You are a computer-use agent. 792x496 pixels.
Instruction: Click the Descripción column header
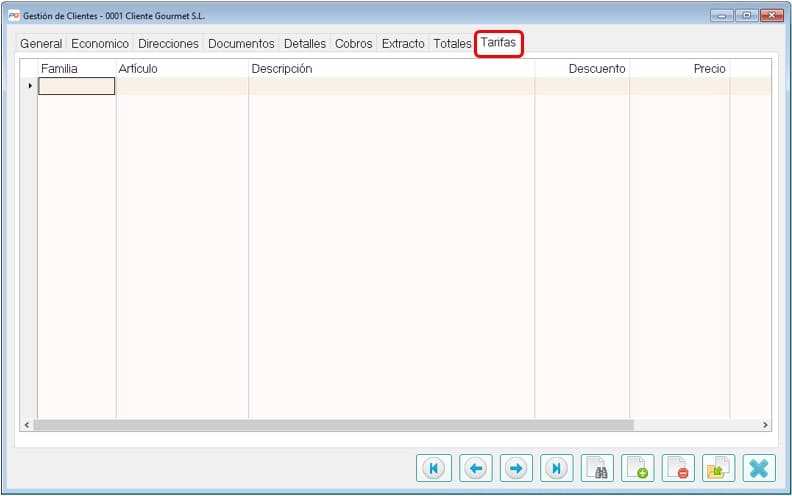pyautogui.click(x=391, y=69)
